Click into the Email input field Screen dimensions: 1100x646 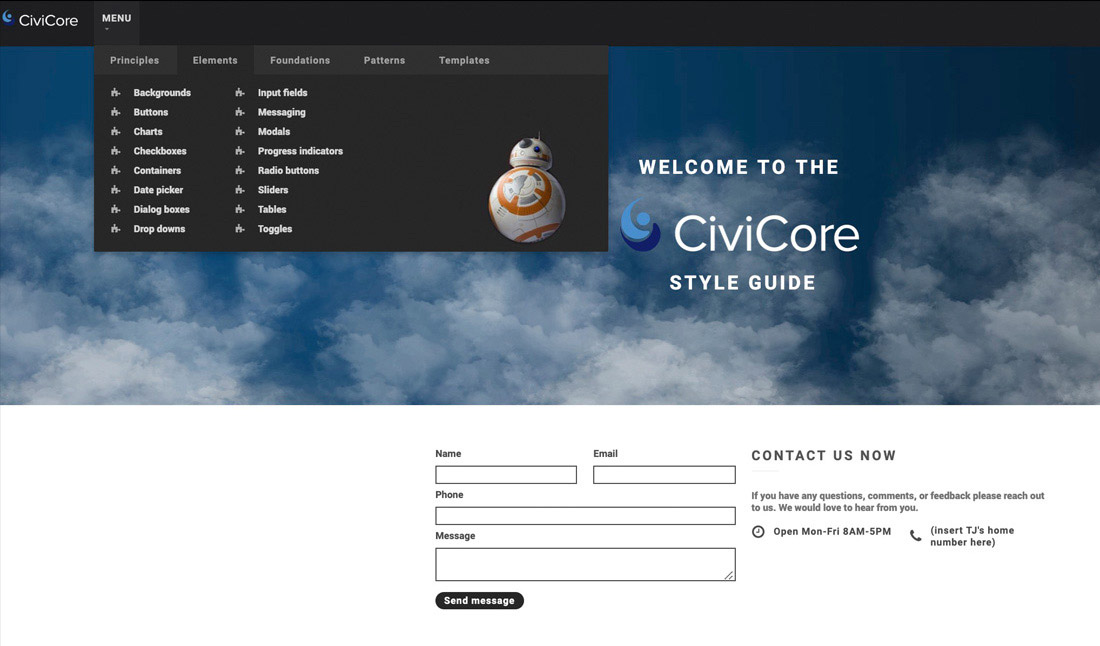pos(664,475)
